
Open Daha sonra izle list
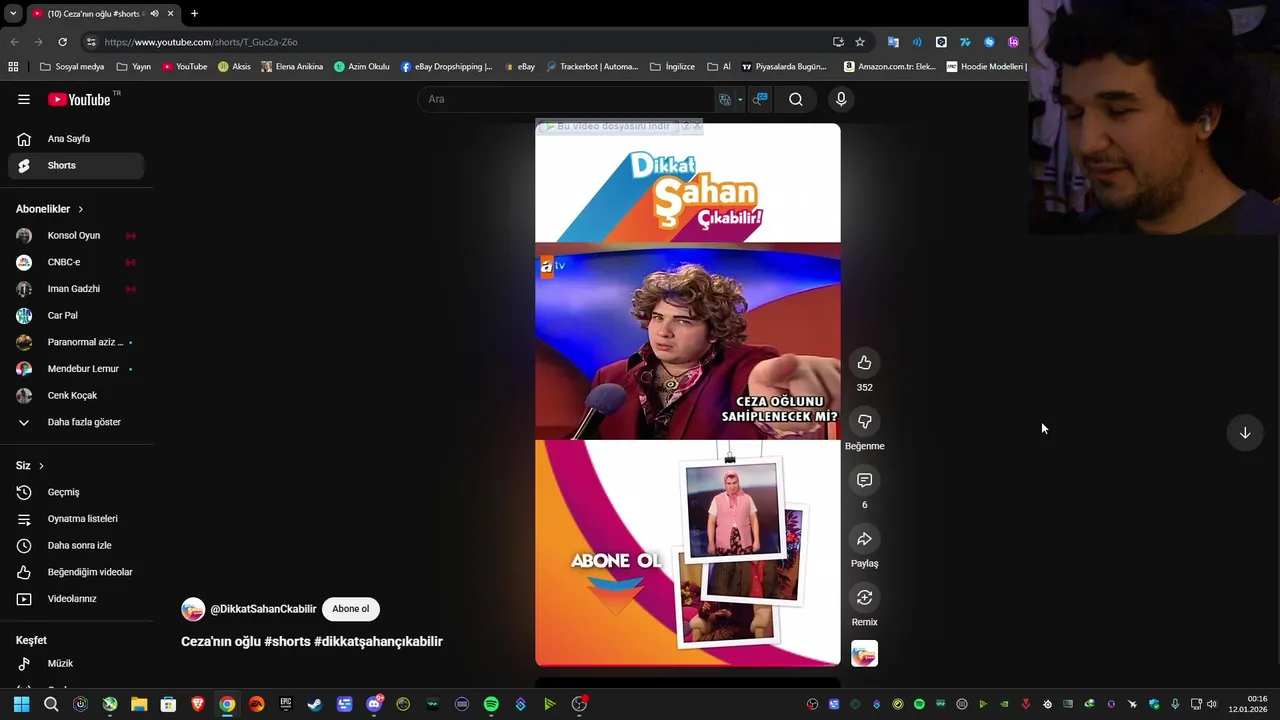pyautogui.click(x=76, y=546)
